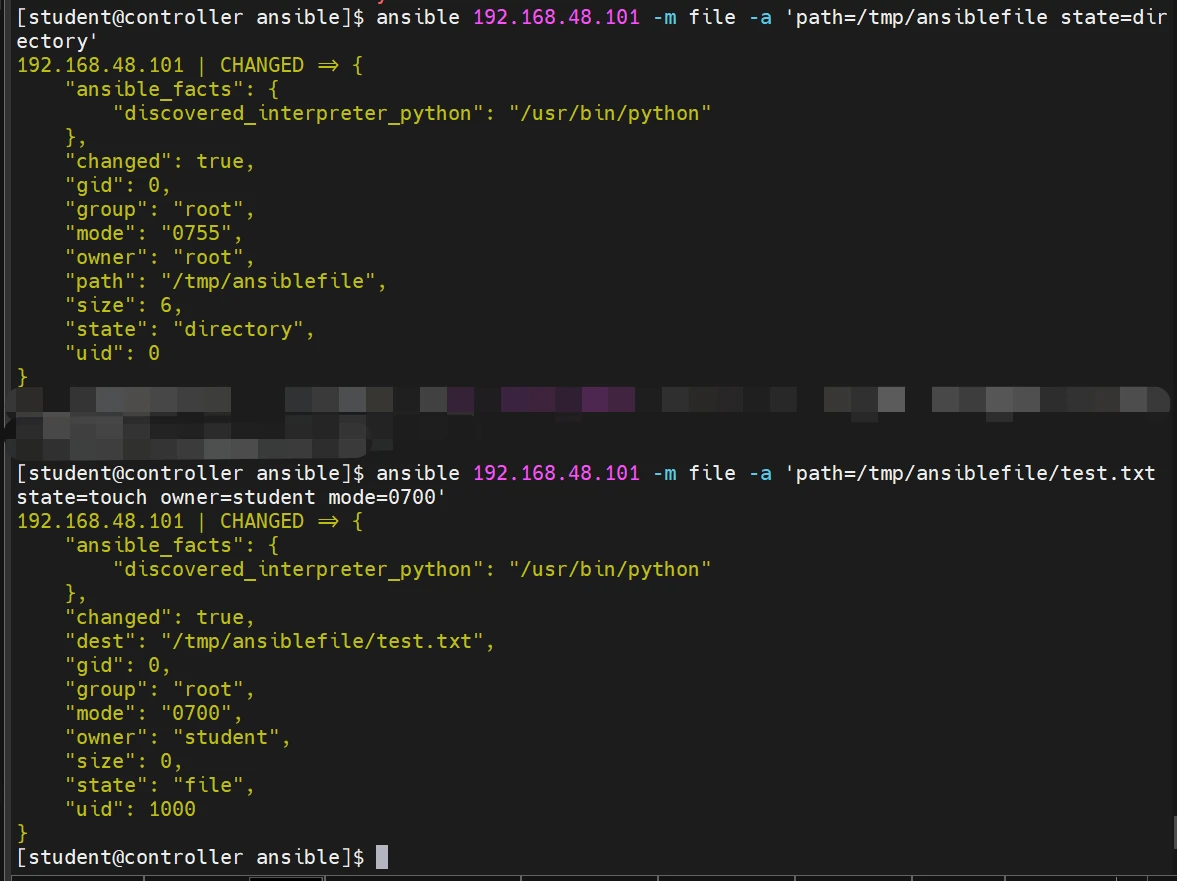Click the "student" owner value in the output
The image size is (1177, 881).
pos(233,737)
